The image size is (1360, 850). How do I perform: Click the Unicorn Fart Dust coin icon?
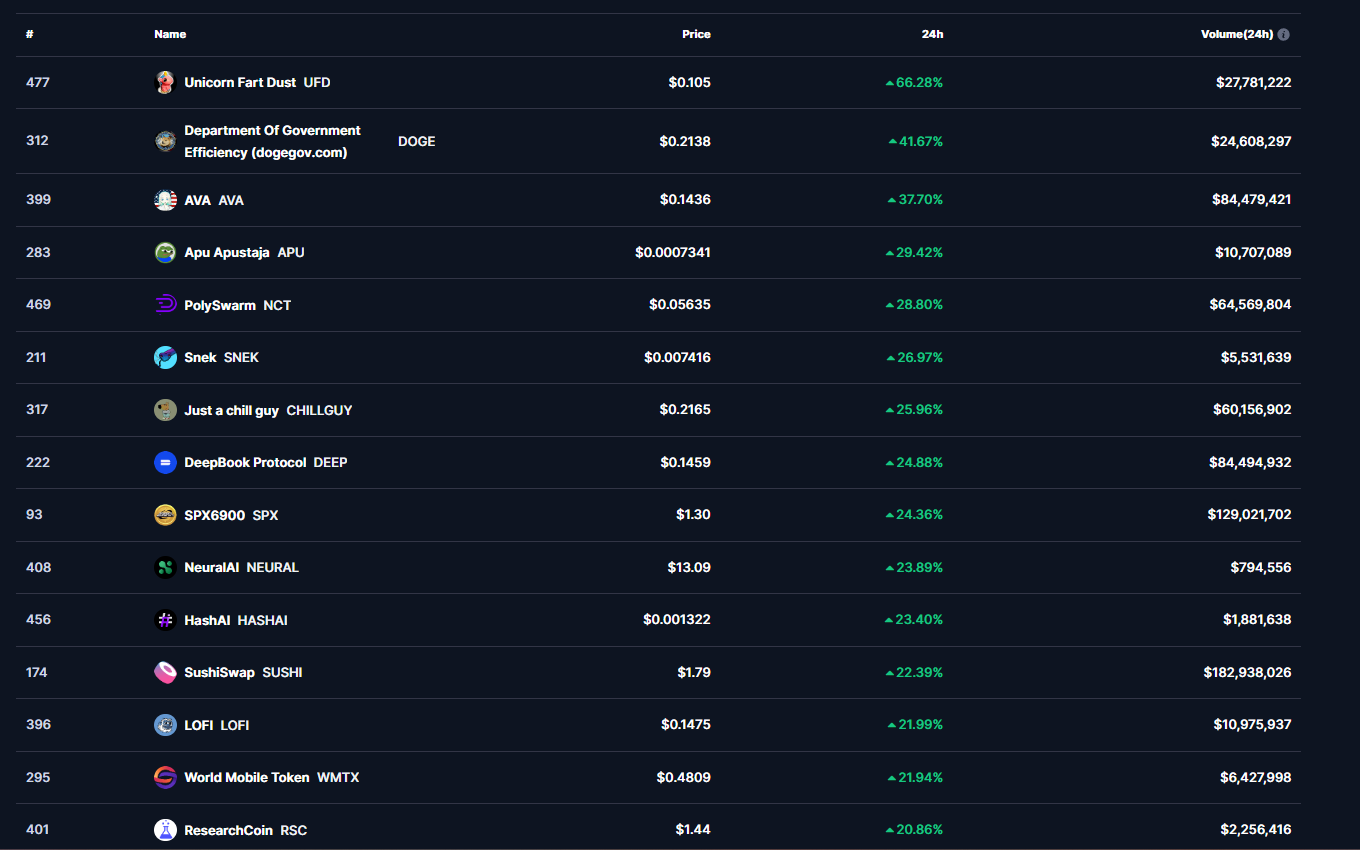coord(165,82)
